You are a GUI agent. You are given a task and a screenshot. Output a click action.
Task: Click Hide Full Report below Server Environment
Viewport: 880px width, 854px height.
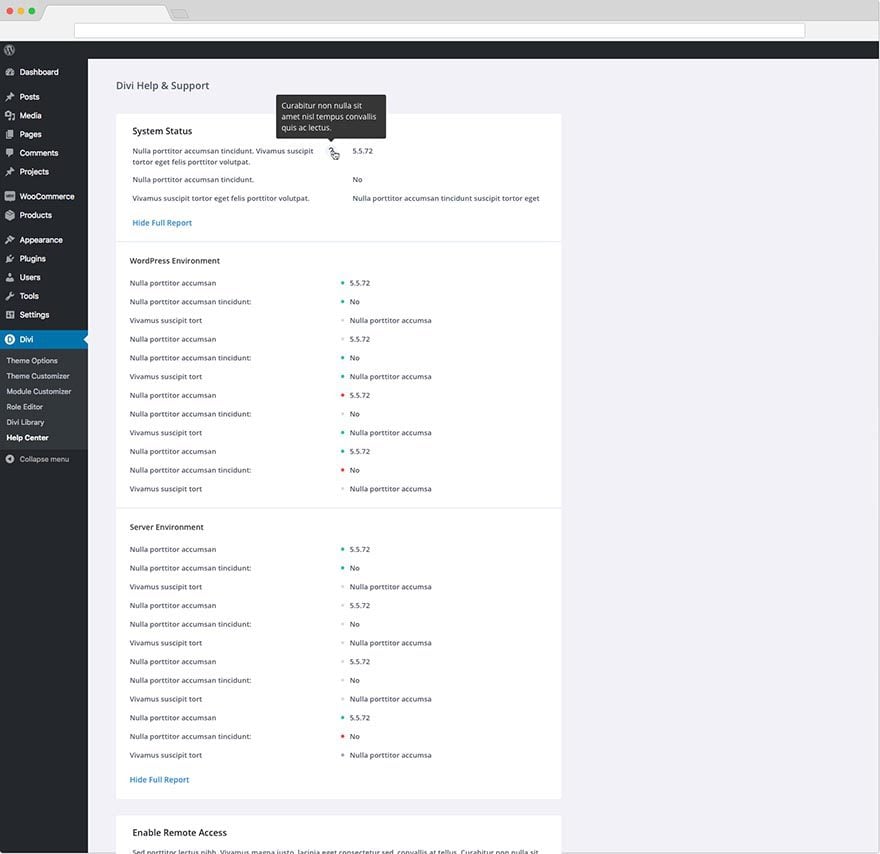tap(159, 779)
